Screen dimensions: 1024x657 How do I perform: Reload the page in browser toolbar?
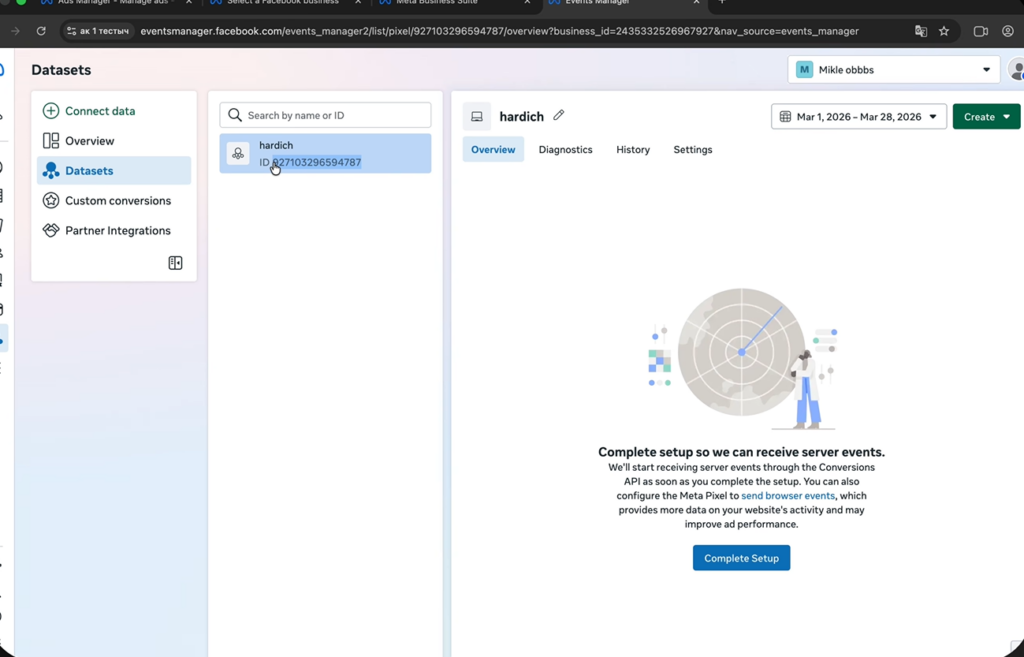(41, 31)
